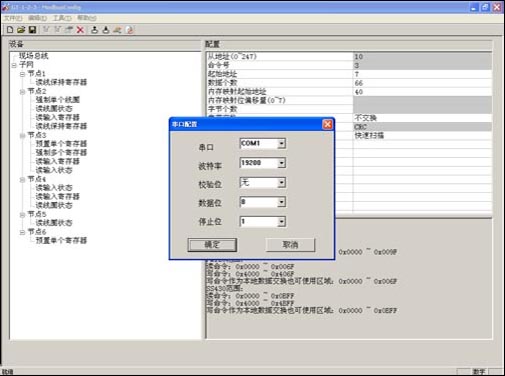505x376 pixels.
Task: Click the Open folder toolbar icon
Action: pos(21,30)
